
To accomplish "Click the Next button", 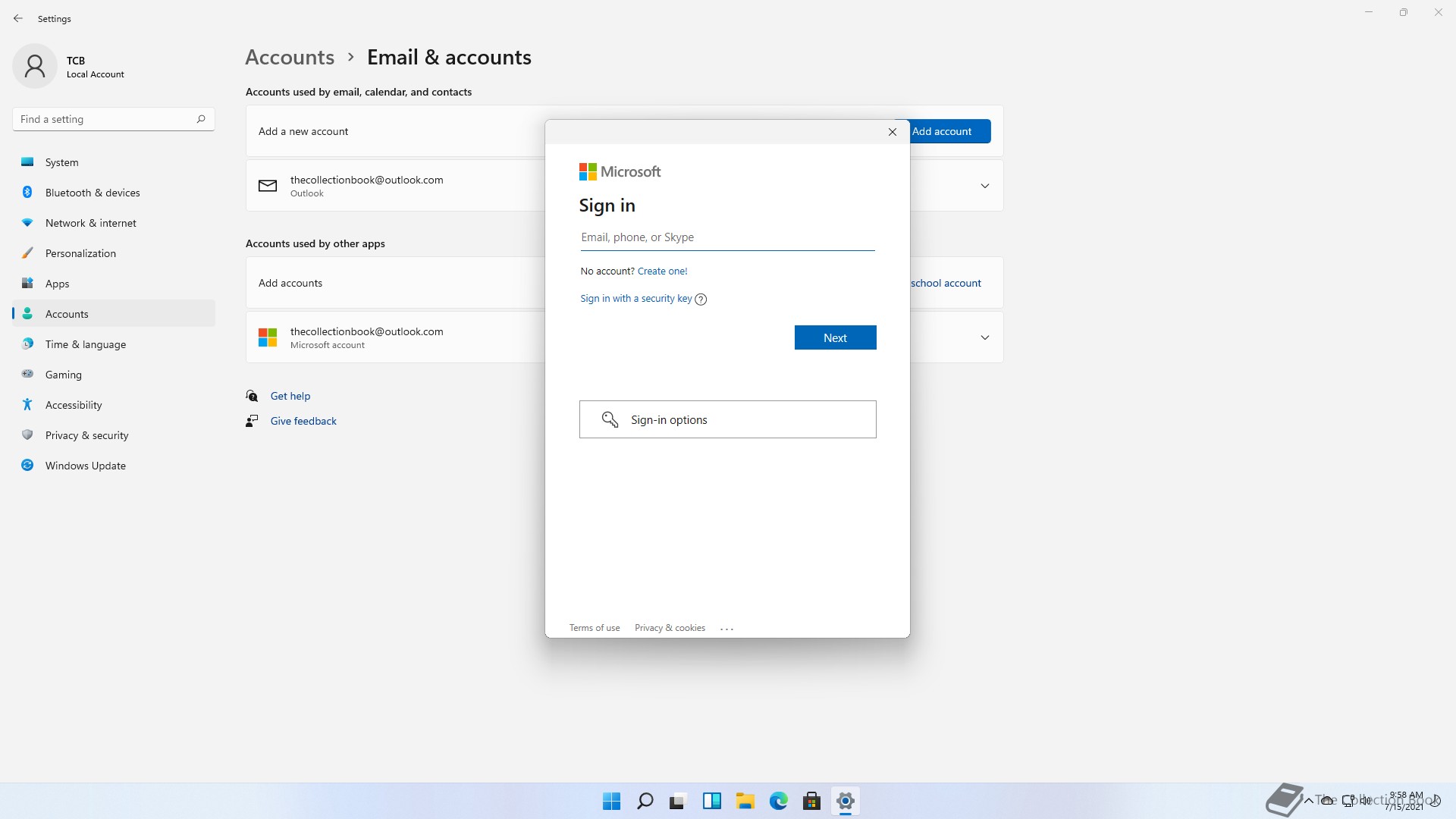I will pos(835,337).
